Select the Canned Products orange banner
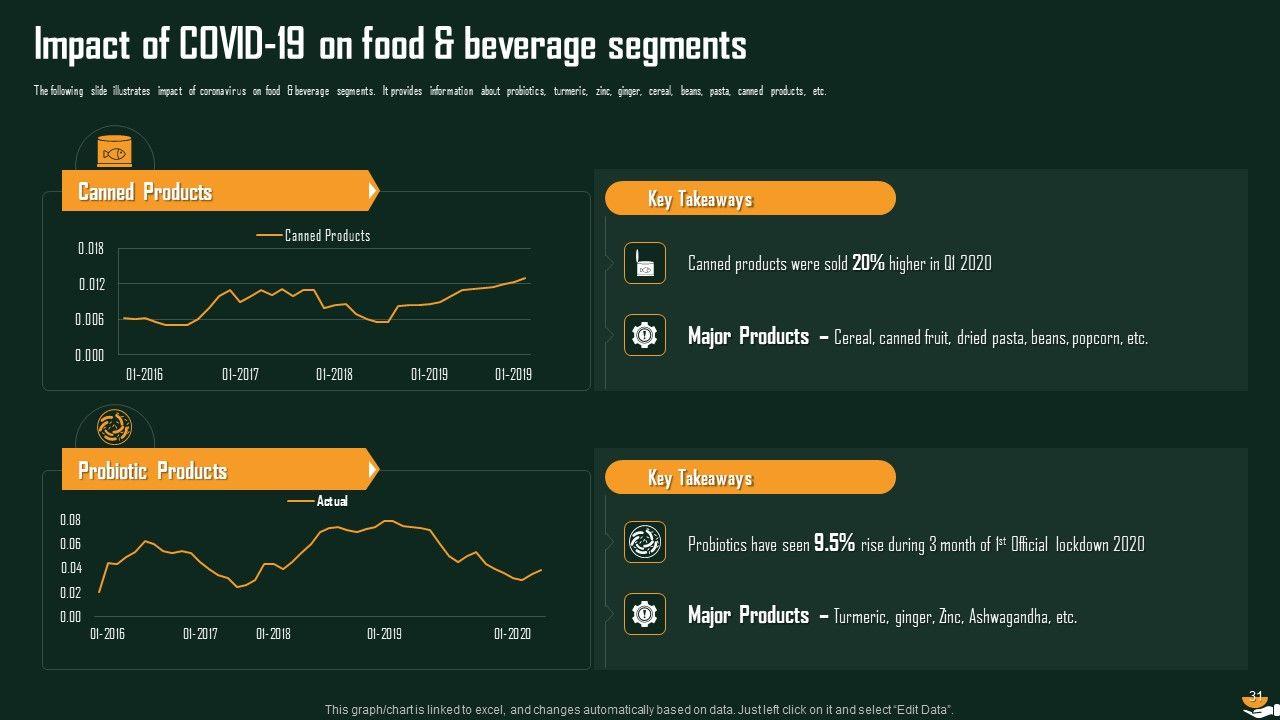 click(x=220, y=191)
